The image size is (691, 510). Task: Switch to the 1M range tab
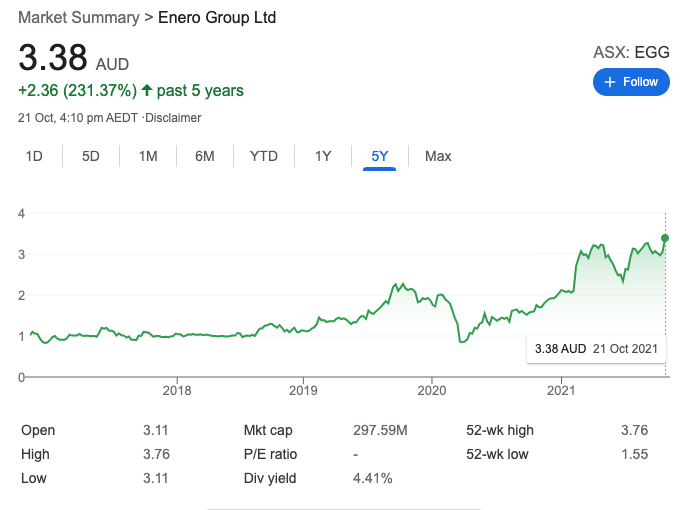(x=148, y=156)
